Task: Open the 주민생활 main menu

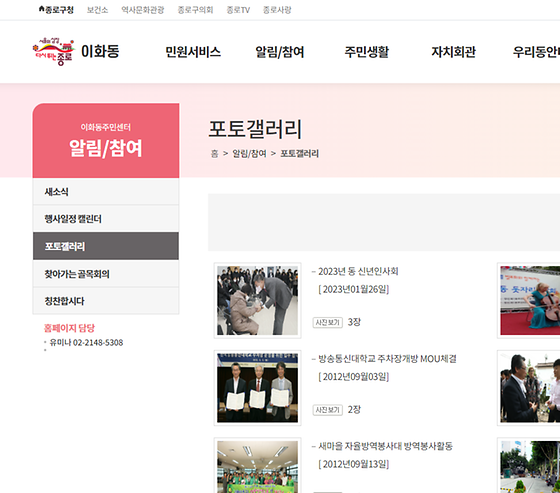Action: (x=366, y=52)
